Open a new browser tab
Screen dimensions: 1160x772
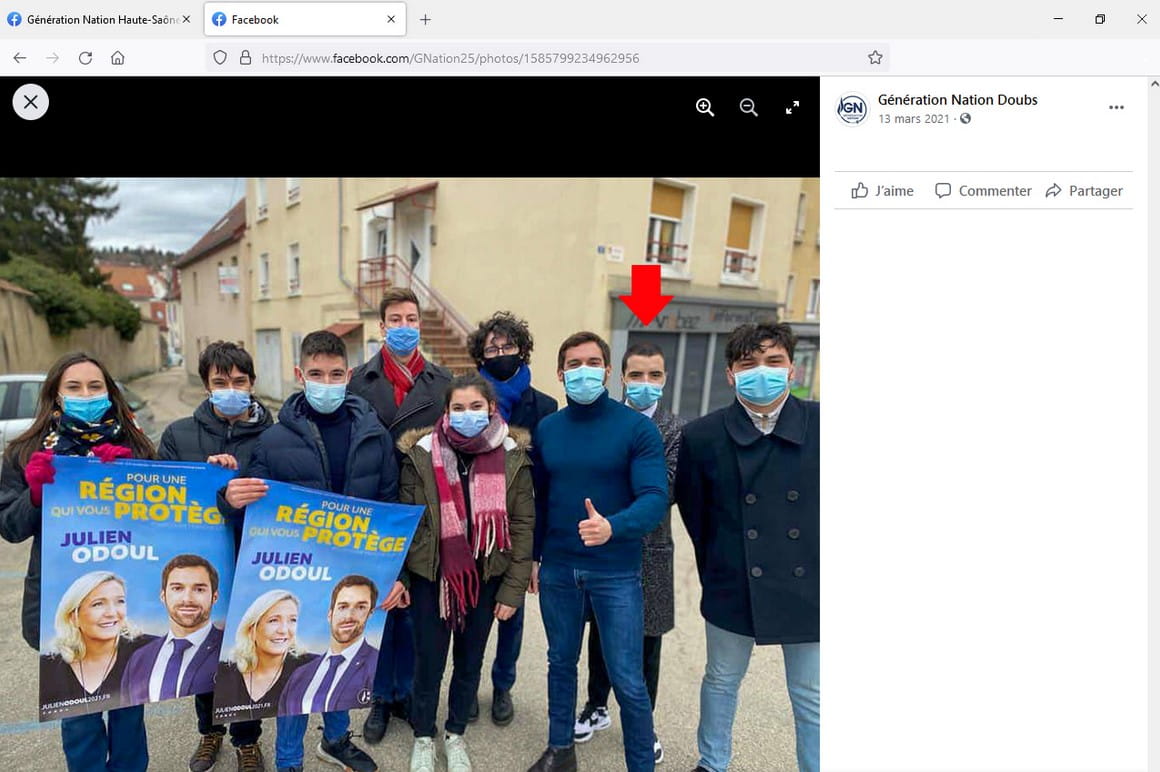click(425, 20)
